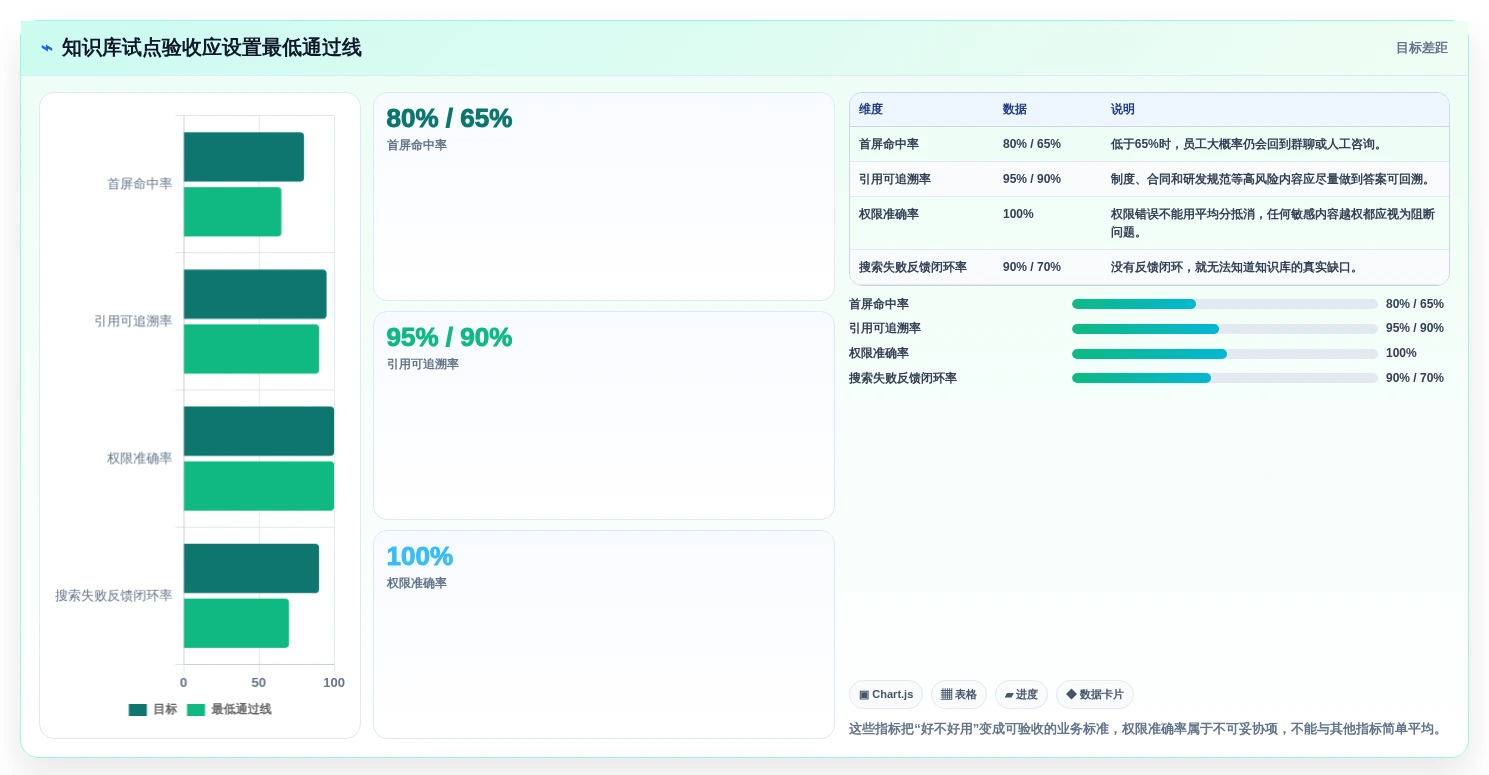Viewport: 1489px width, 775px height.
Task: Click the 首屏命中率 progress bar
Action: [x=1225, y=304]
